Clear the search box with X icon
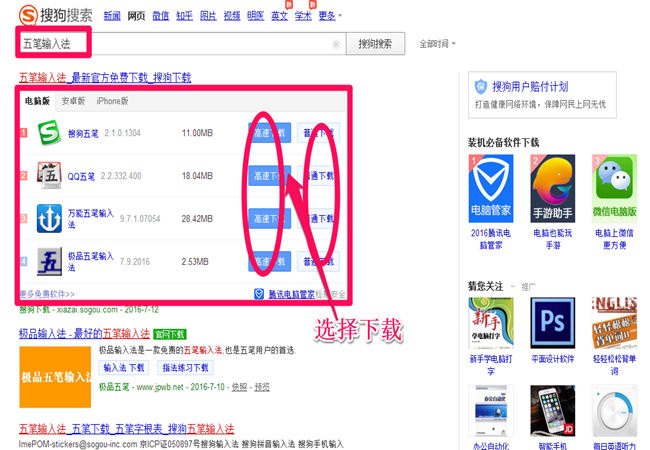This screenshot has width=650, height=450. [x=336, y=44]
